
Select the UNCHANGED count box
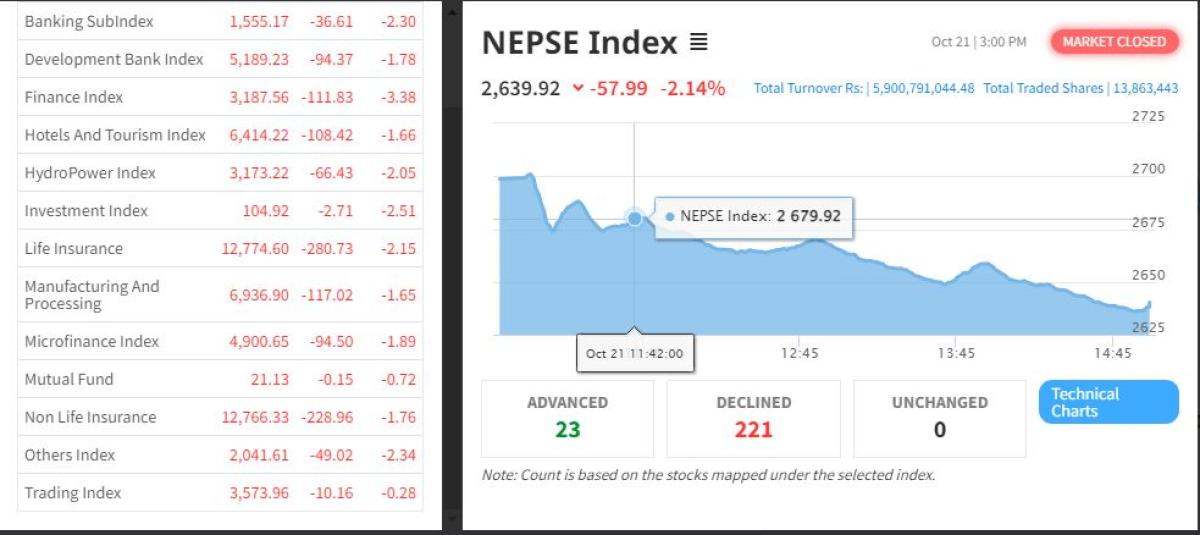tap(939, 418)
